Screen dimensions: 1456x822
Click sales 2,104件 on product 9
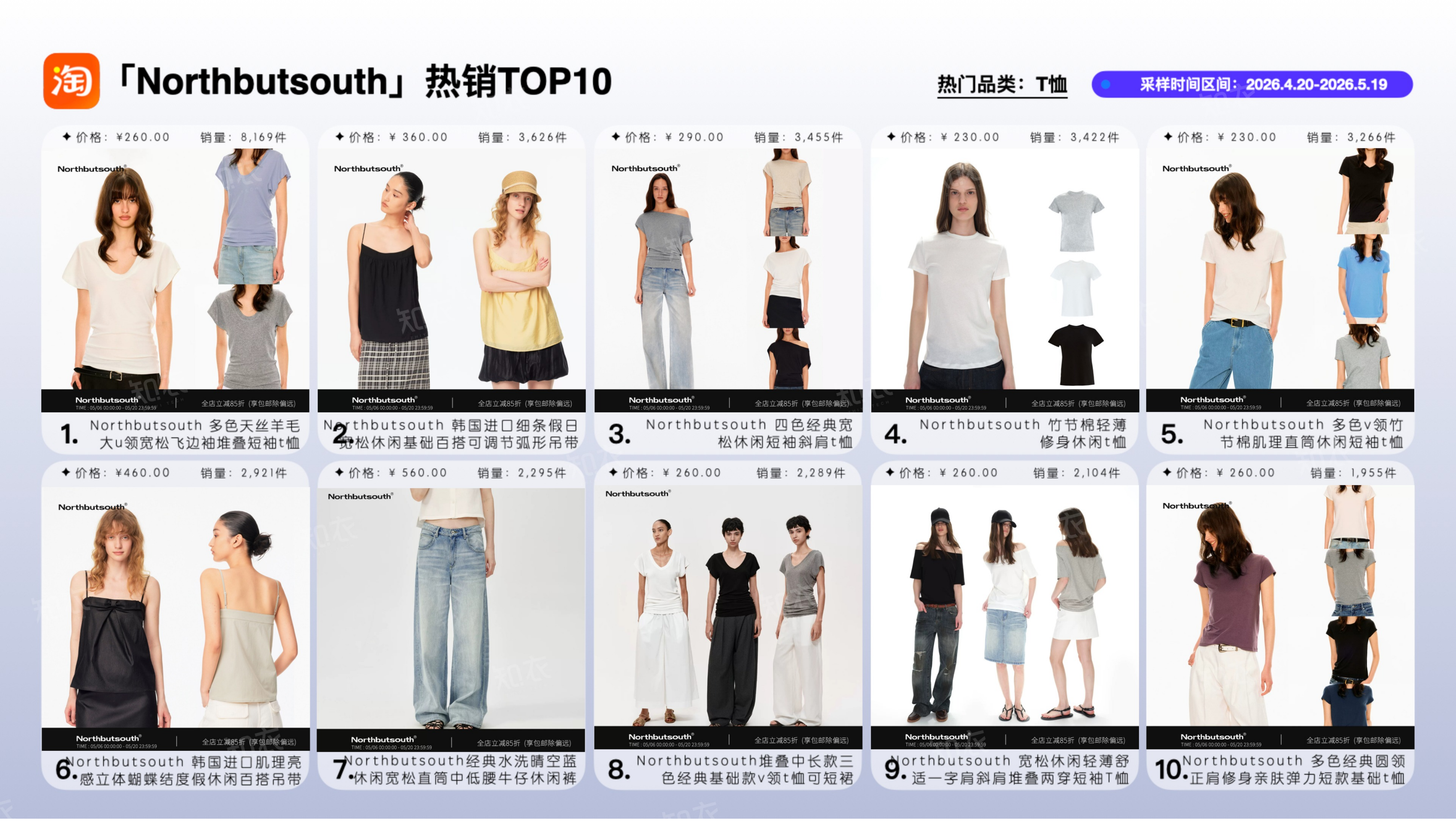pyautogui.click(x=1077, y=473)
